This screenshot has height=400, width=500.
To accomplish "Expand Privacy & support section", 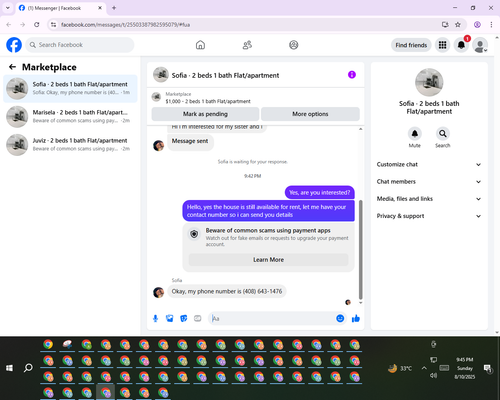I will click(429, 216).
